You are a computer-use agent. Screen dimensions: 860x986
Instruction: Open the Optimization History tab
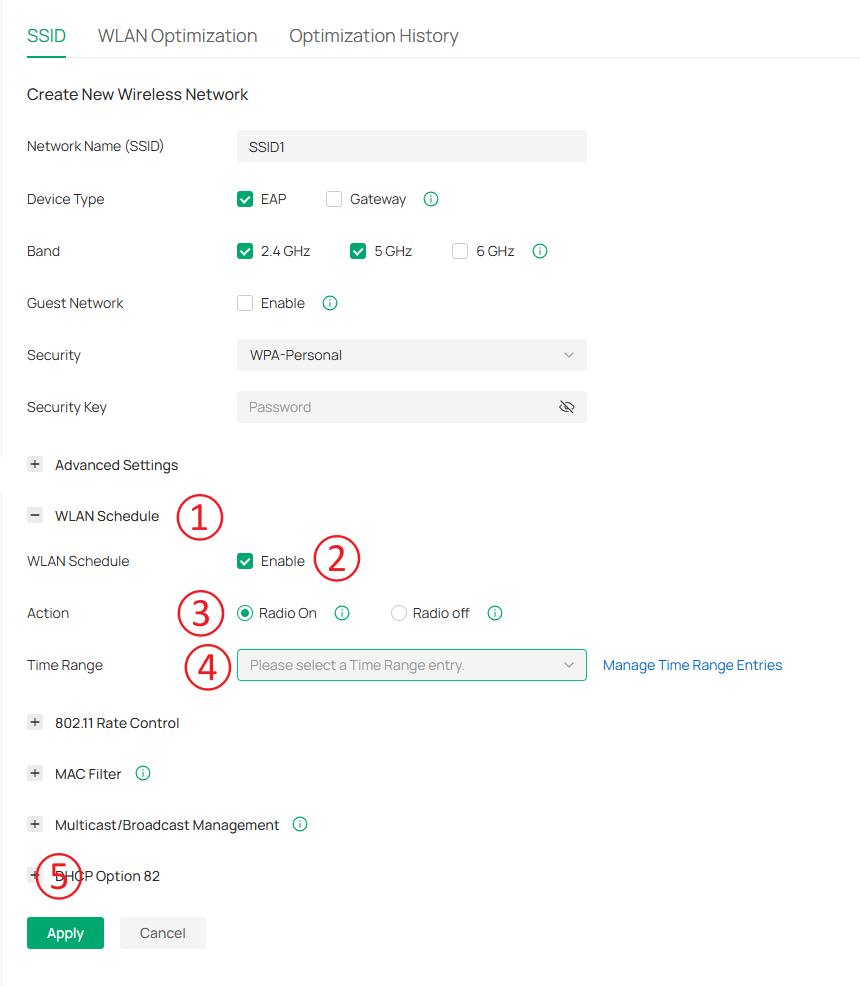point(373,35)
